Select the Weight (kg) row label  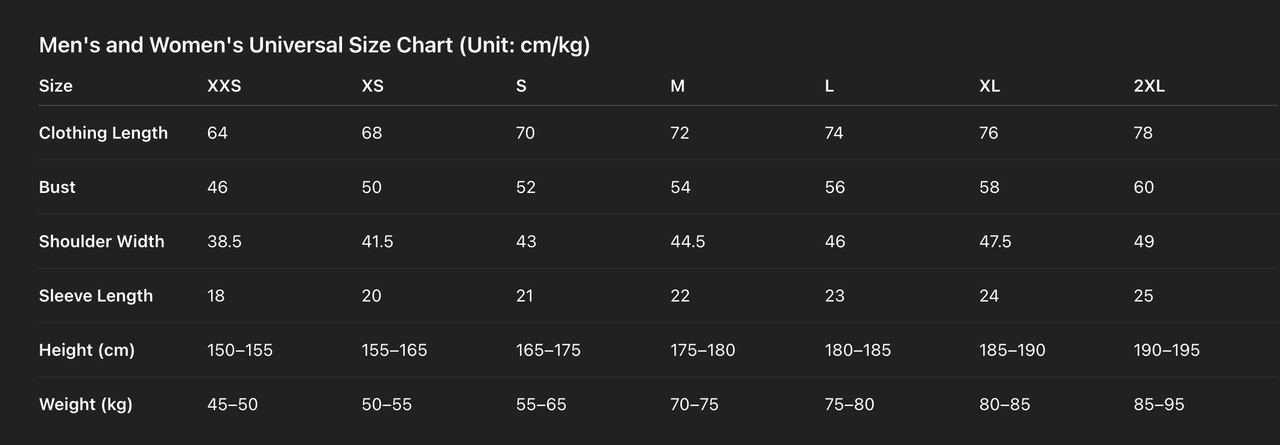pos(85,404)
